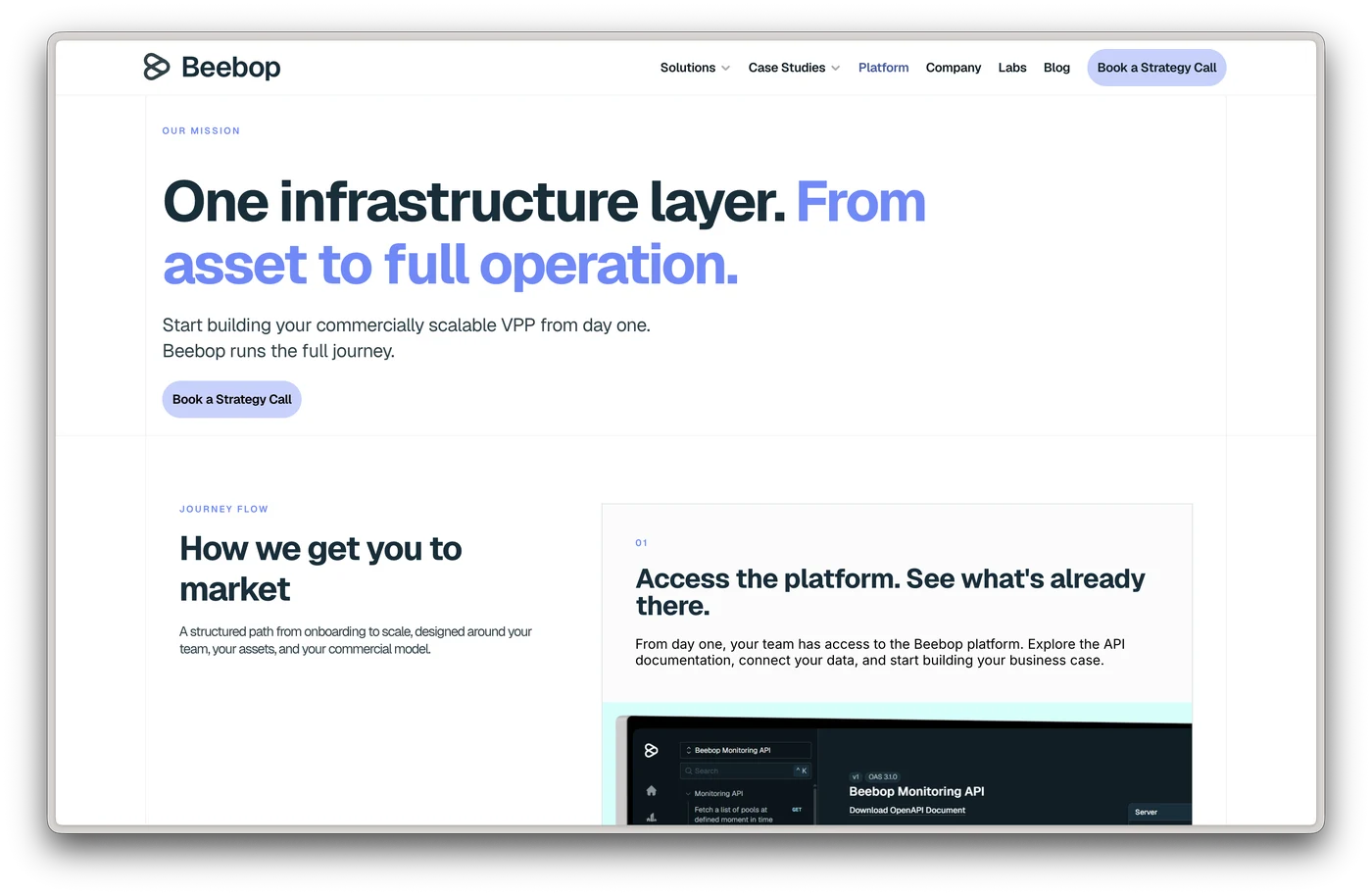Navigate to Labs
The image size is (1372, 896).
pos(1012,68)
